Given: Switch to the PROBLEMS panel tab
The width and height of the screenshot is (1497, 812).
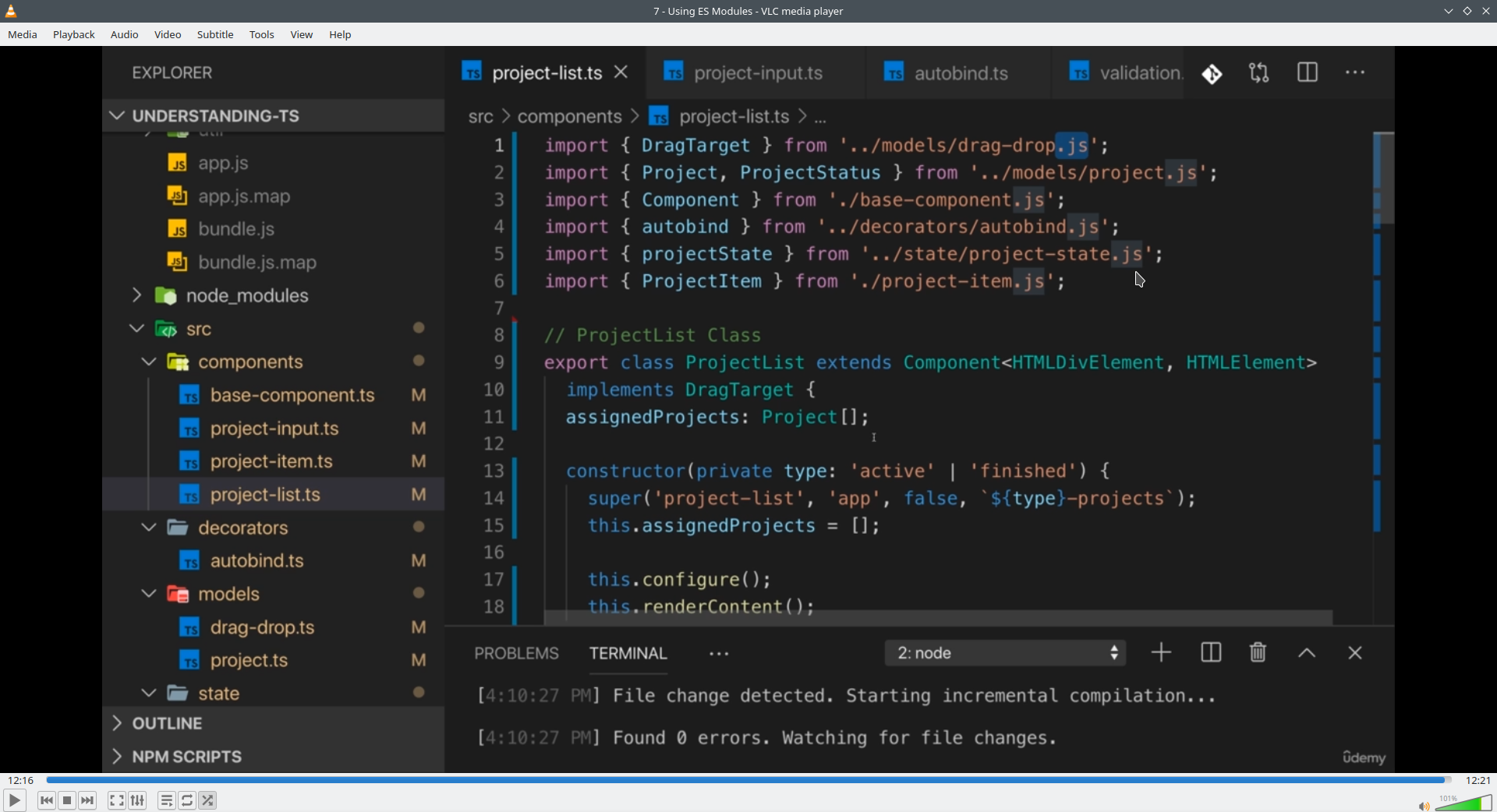Looking at the screenshot, I should click(516, 653).
